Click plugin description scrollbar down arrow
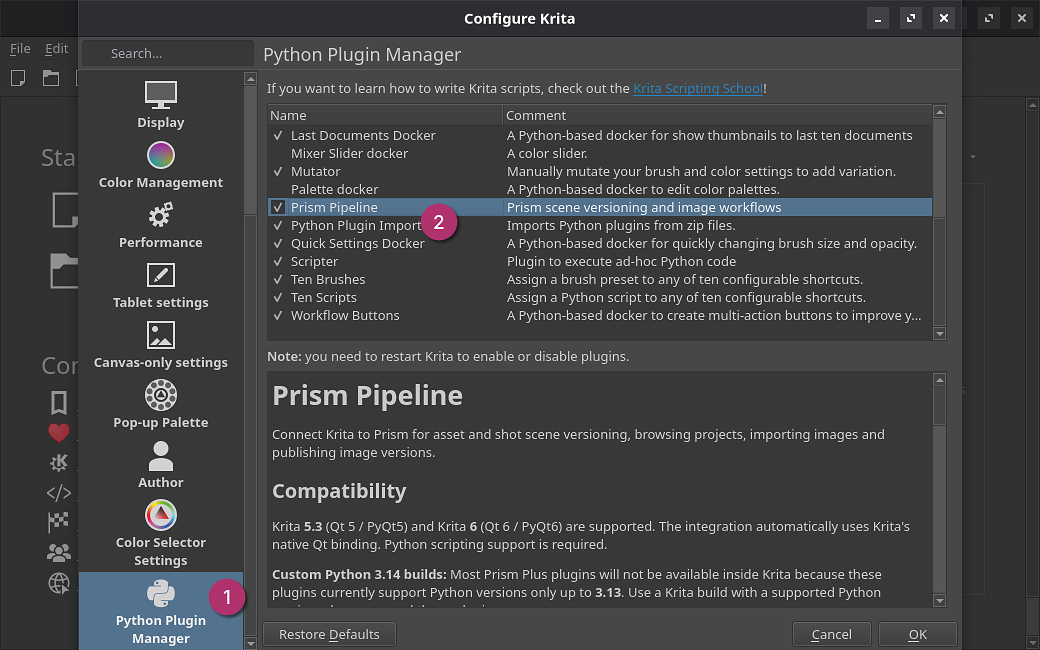1040x650 pixels. [x=939, y=601]
